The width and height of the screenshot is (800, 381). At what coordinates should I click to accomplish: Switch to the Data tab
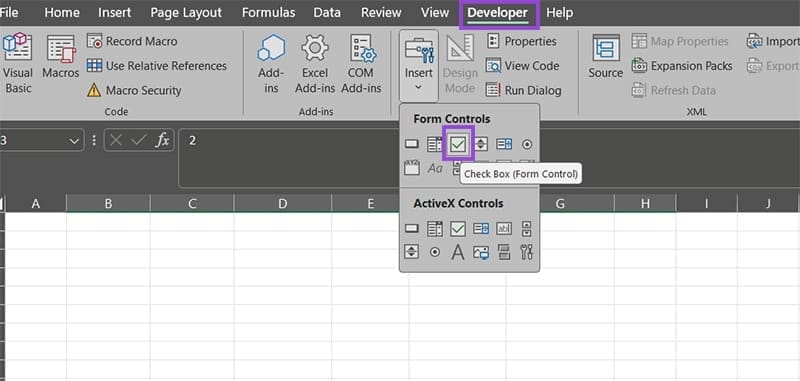coord(327,13)
